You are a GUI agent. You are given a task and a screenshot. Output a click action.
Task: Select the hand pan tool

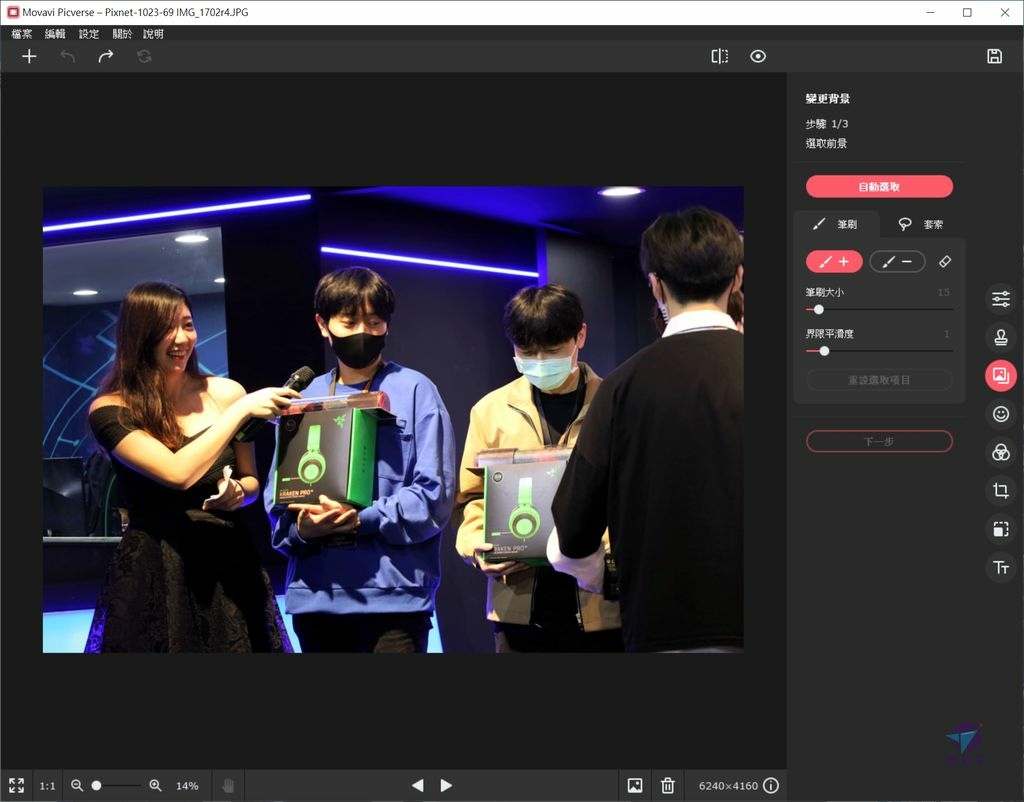coord(228,786)
